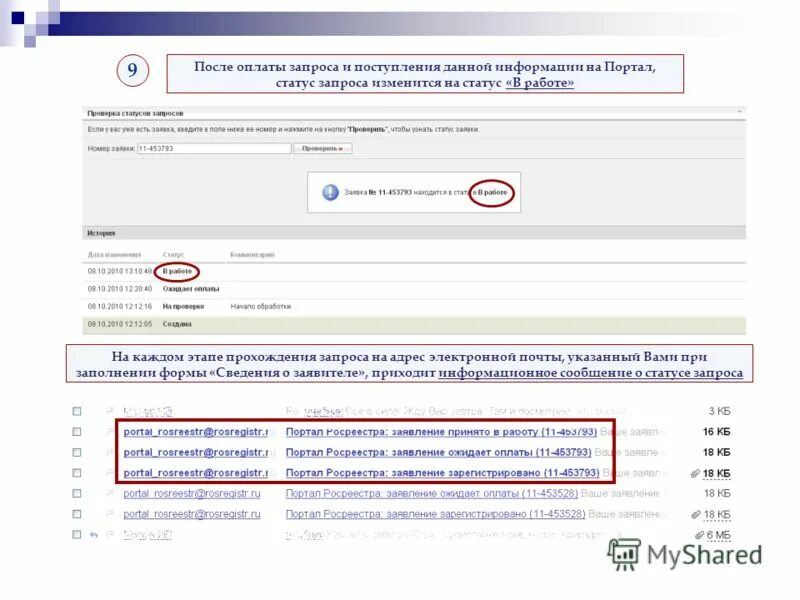Check the box of the 6 МБ email row
Screen dimensions: 800x600
coord(77,535)
